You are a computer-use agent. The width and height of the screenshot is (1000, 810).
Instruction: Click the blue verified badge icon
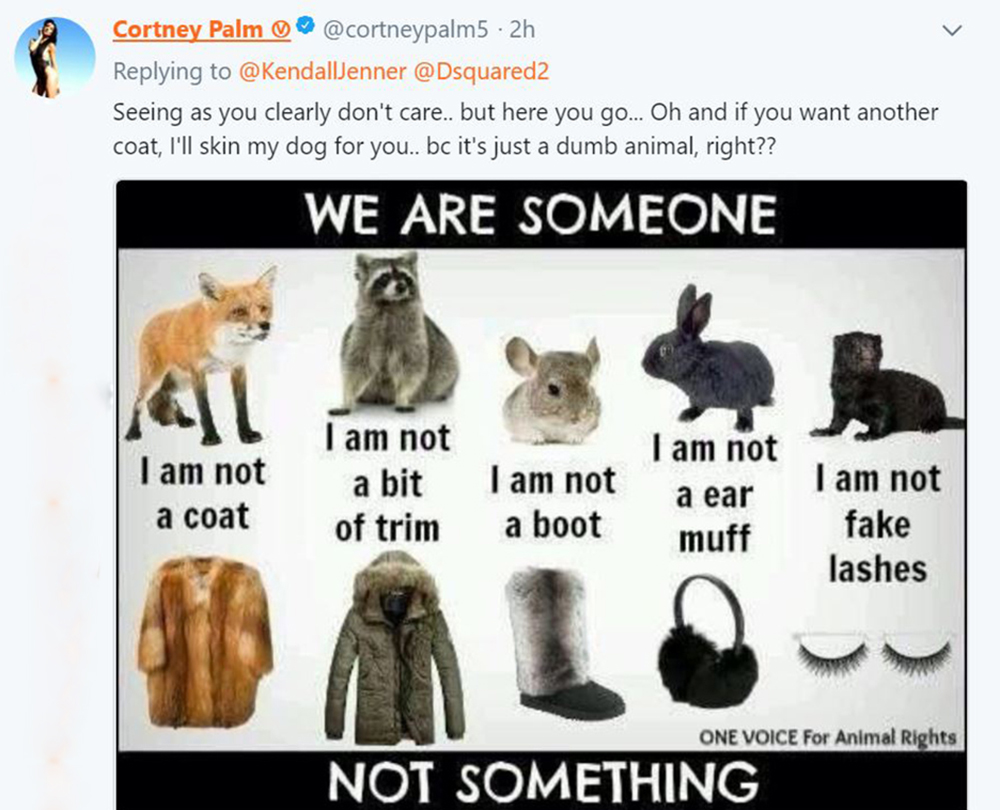click(x=307, y=27)
